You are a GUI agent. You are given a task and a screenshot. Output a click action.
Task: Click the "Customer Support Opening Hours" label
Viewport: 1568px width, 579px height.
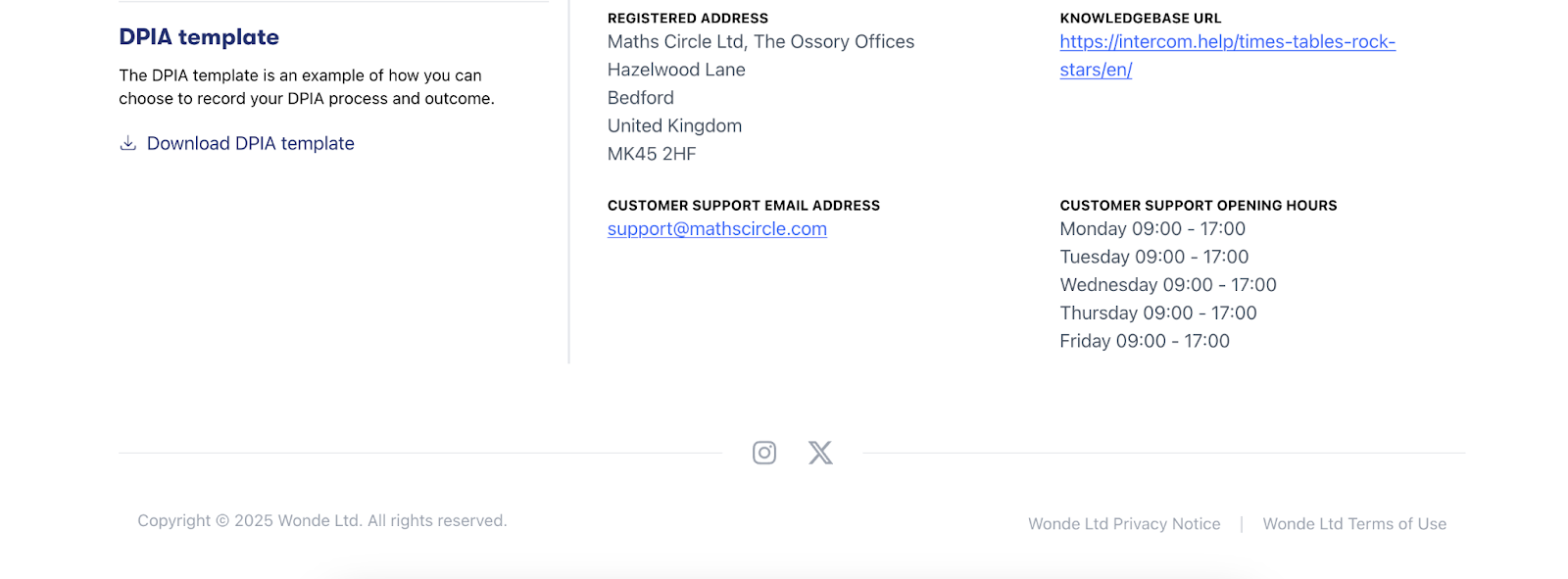[1198, 206]
